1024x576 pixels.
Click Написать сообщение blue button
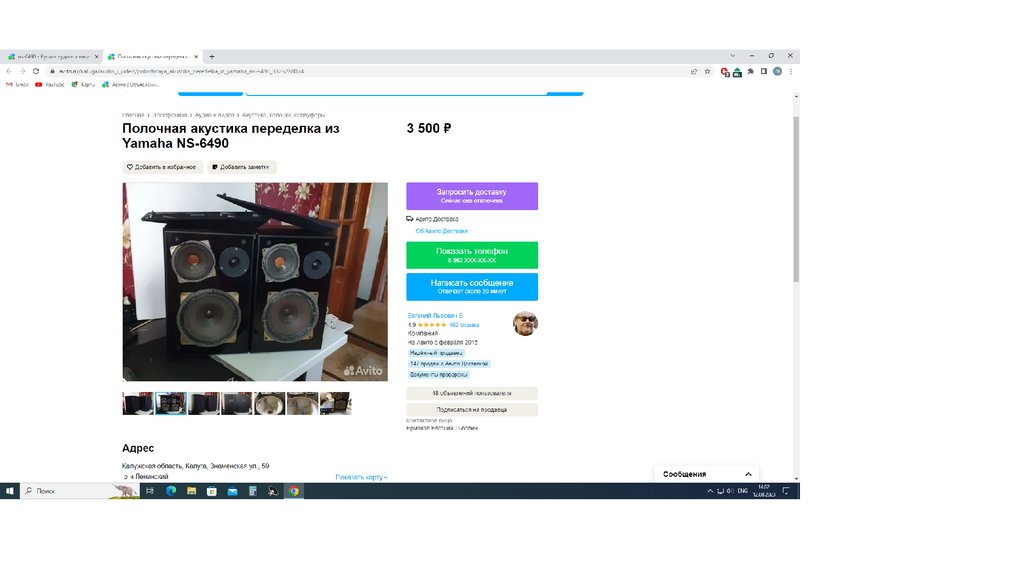472,287
